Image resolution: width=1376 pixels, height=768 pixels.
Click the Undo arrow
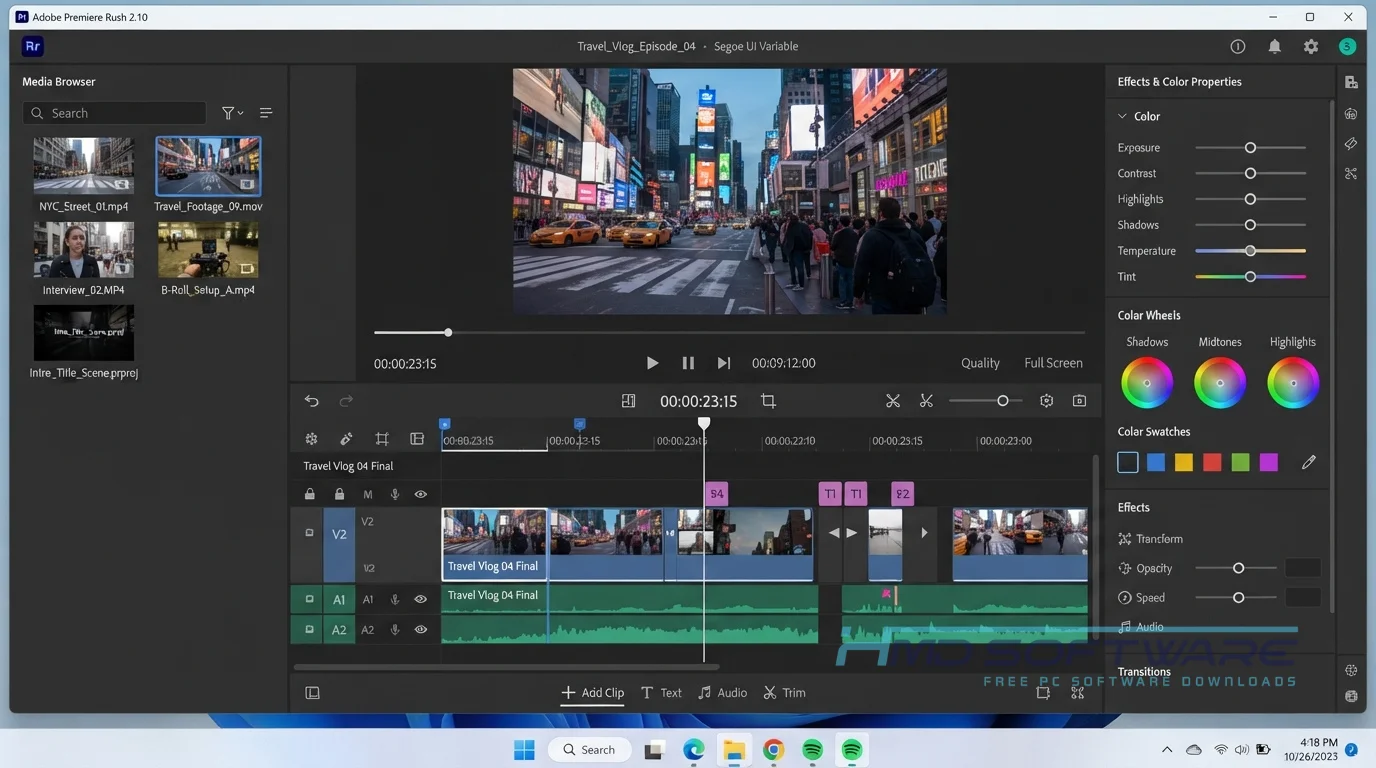pos(312,401)
